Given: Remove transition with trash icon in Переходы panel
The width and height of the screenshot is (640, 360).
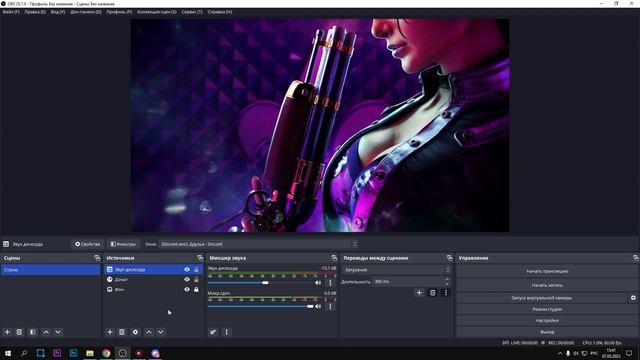Looking at the screenshot, I should click(x=433, y=293).
